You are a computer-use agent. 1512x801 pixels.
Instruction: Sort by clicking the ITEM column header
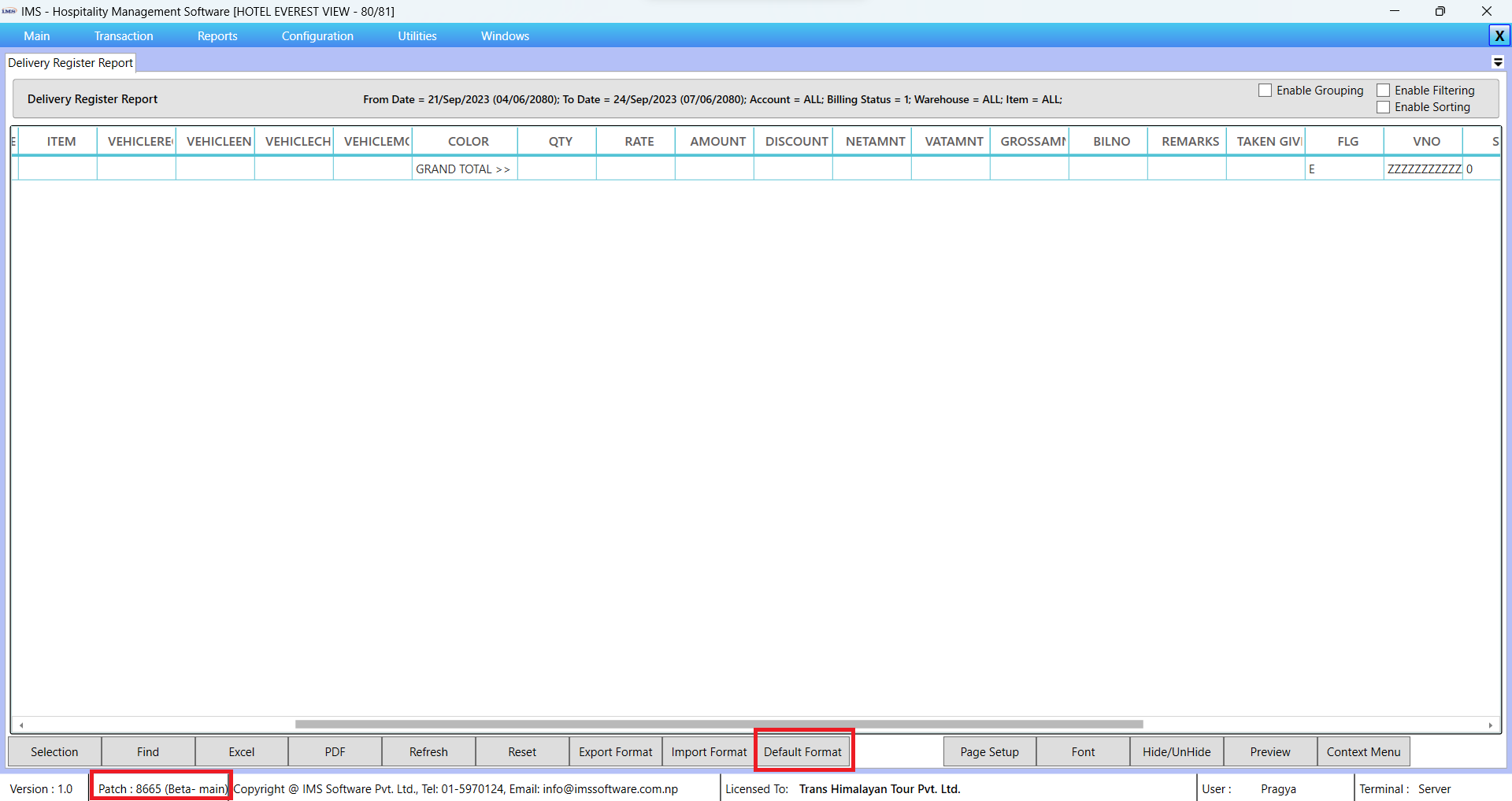click(x=61, y=141)
